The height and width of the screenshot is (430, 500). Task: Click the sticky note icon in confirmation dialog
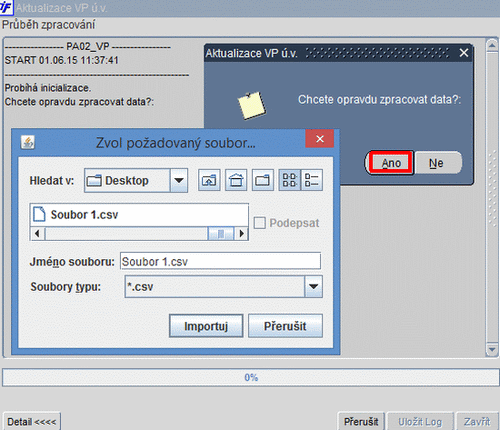click(x=252, y=105)
